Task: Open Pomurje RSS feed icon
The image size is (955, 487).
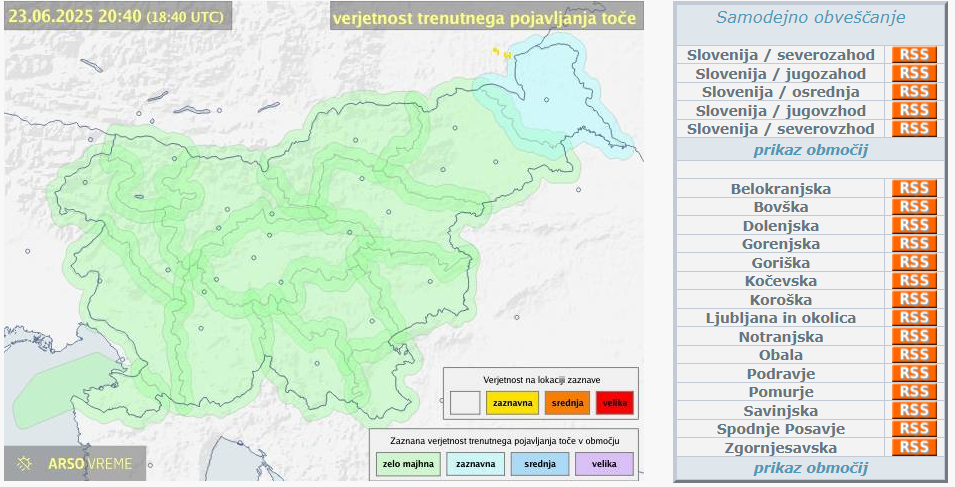Action: pyautogui.click(x=914, y=392)
